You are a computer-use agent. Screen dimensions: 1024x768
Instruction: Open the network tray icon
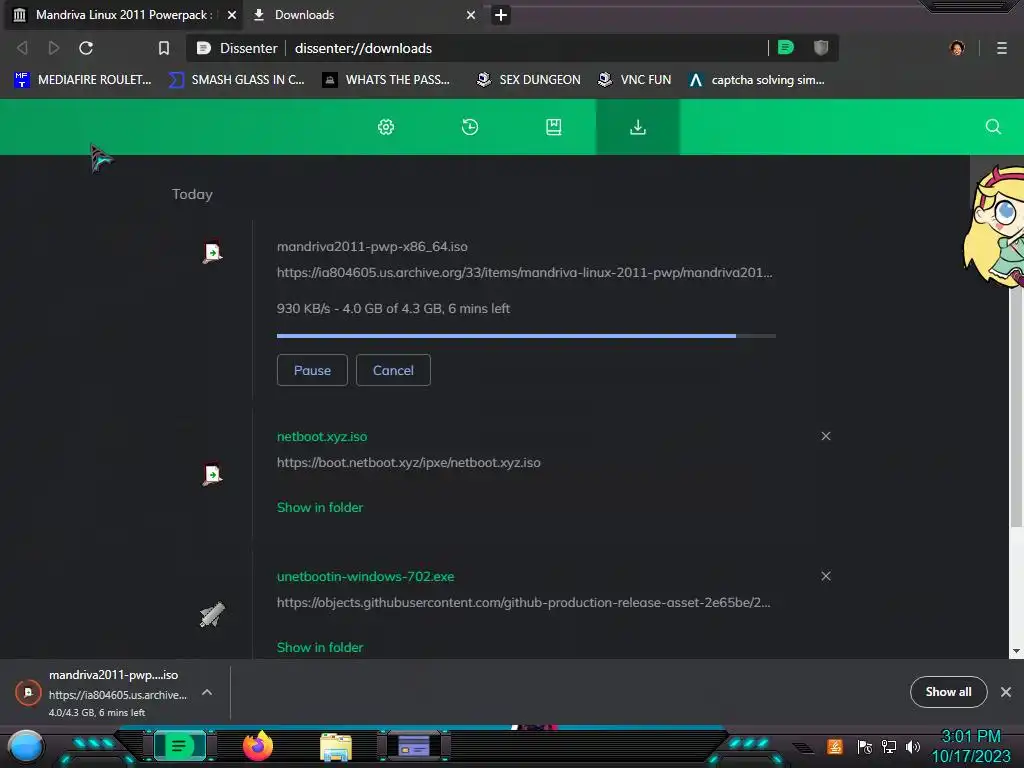(x=888, y=746)
